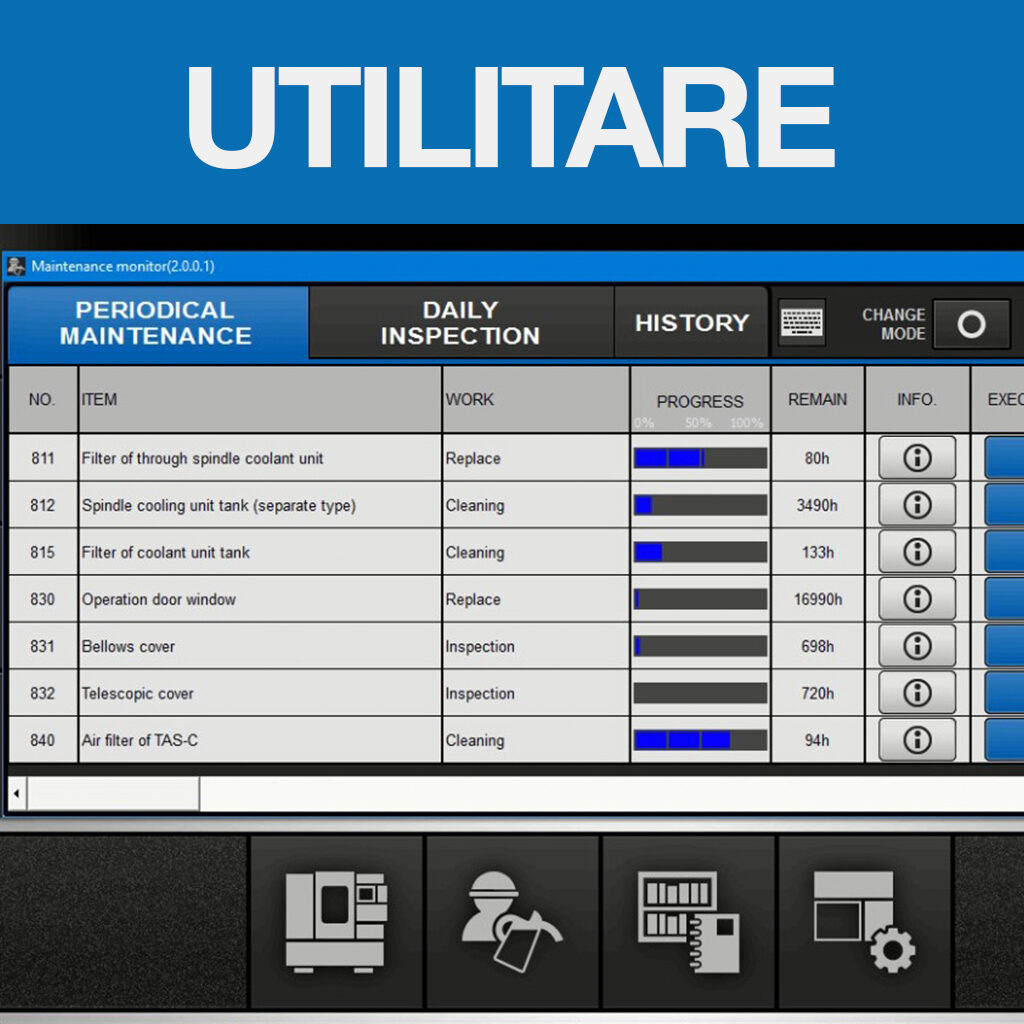Open the machine tool icon in bottom bar
Image resolution: width=1024 pixels, height=1024 pixels.
[335, 921]
